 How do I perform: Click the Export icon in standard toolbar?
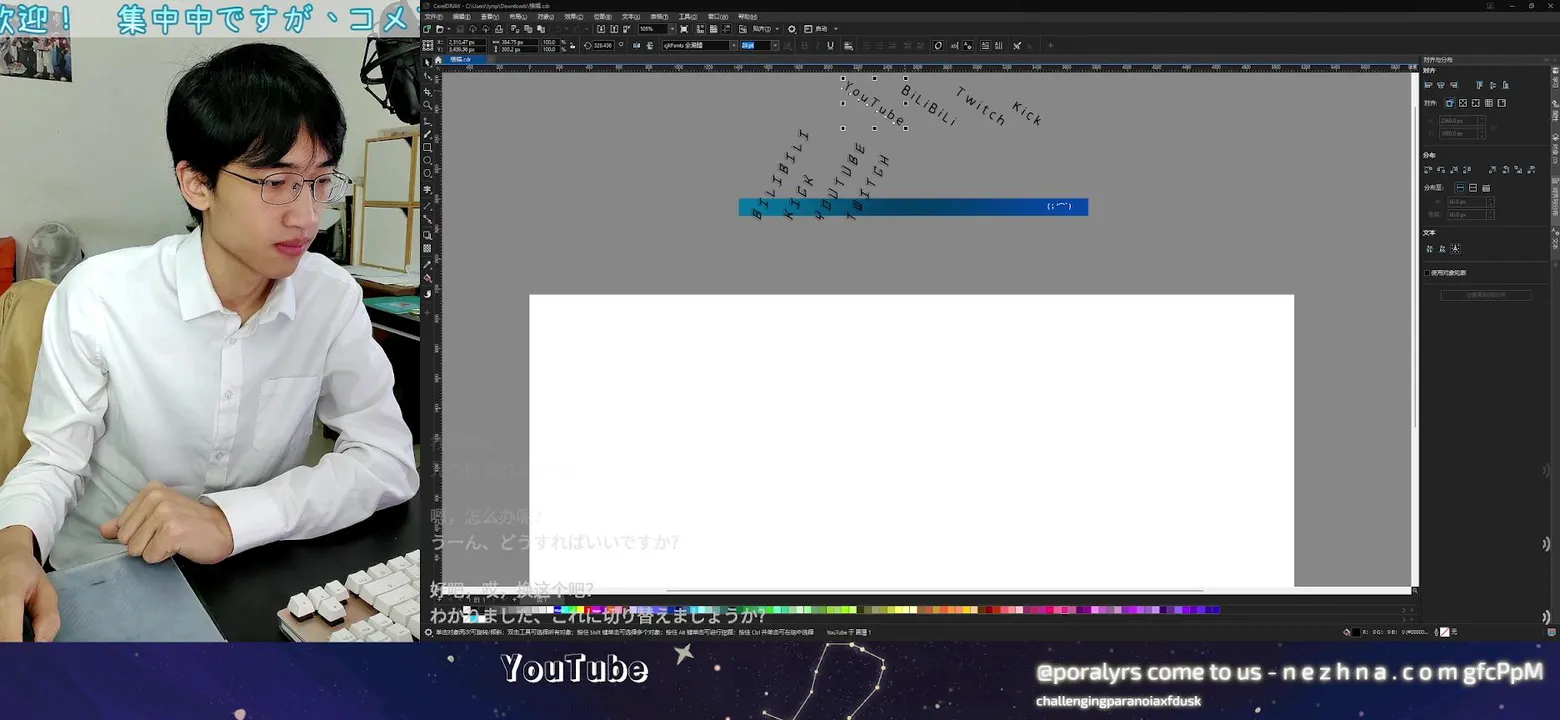[614, 29]
